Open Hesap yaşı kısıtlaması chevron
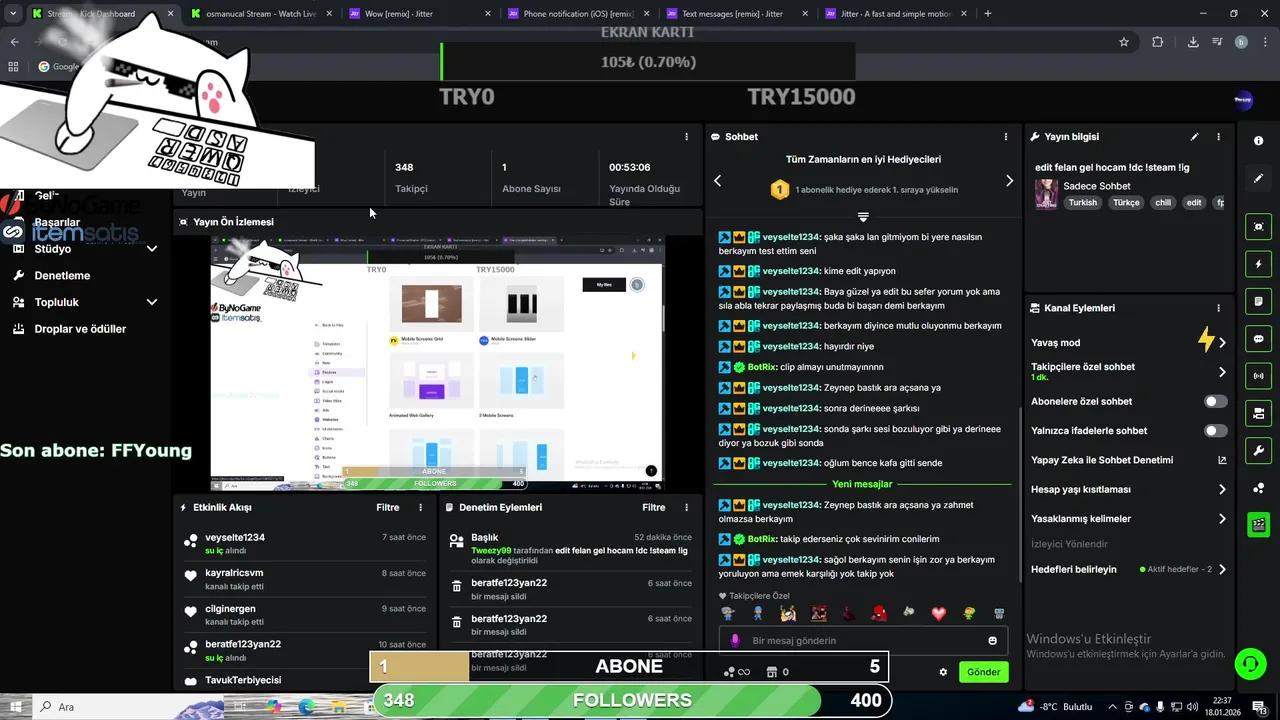 pyautogui.click(x=1222, y=490)
